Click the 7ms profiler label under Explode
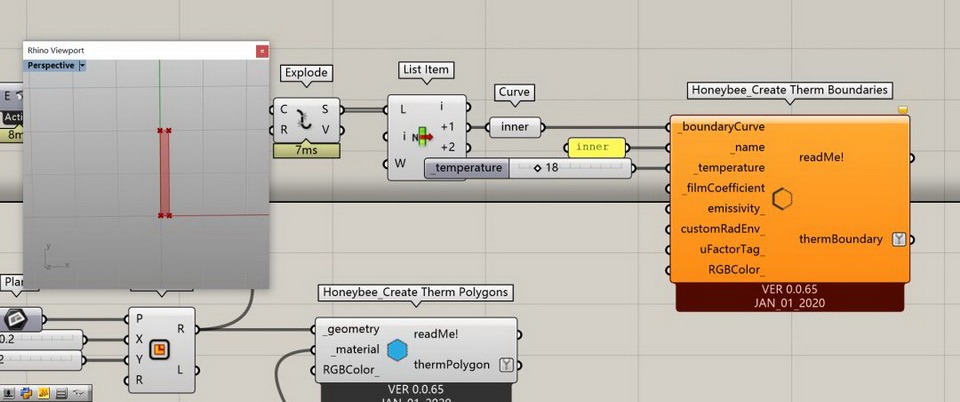The height and width of the screenshot is (402, 960). click(x=306, y=151)
